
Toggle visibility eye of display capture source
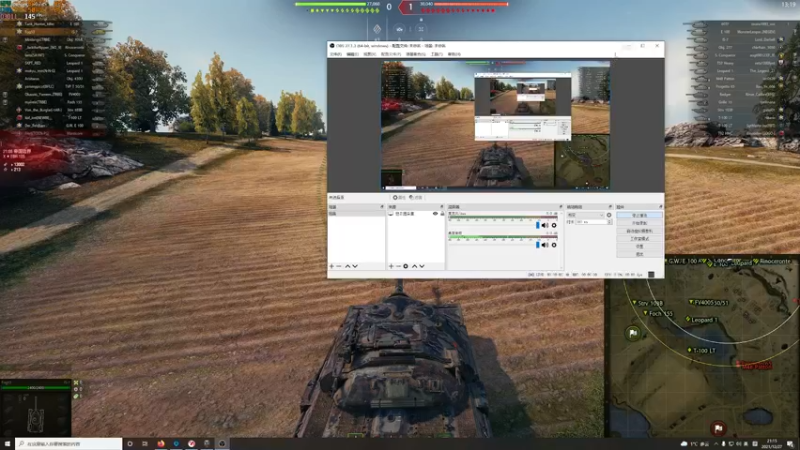[x=435, y=214]
